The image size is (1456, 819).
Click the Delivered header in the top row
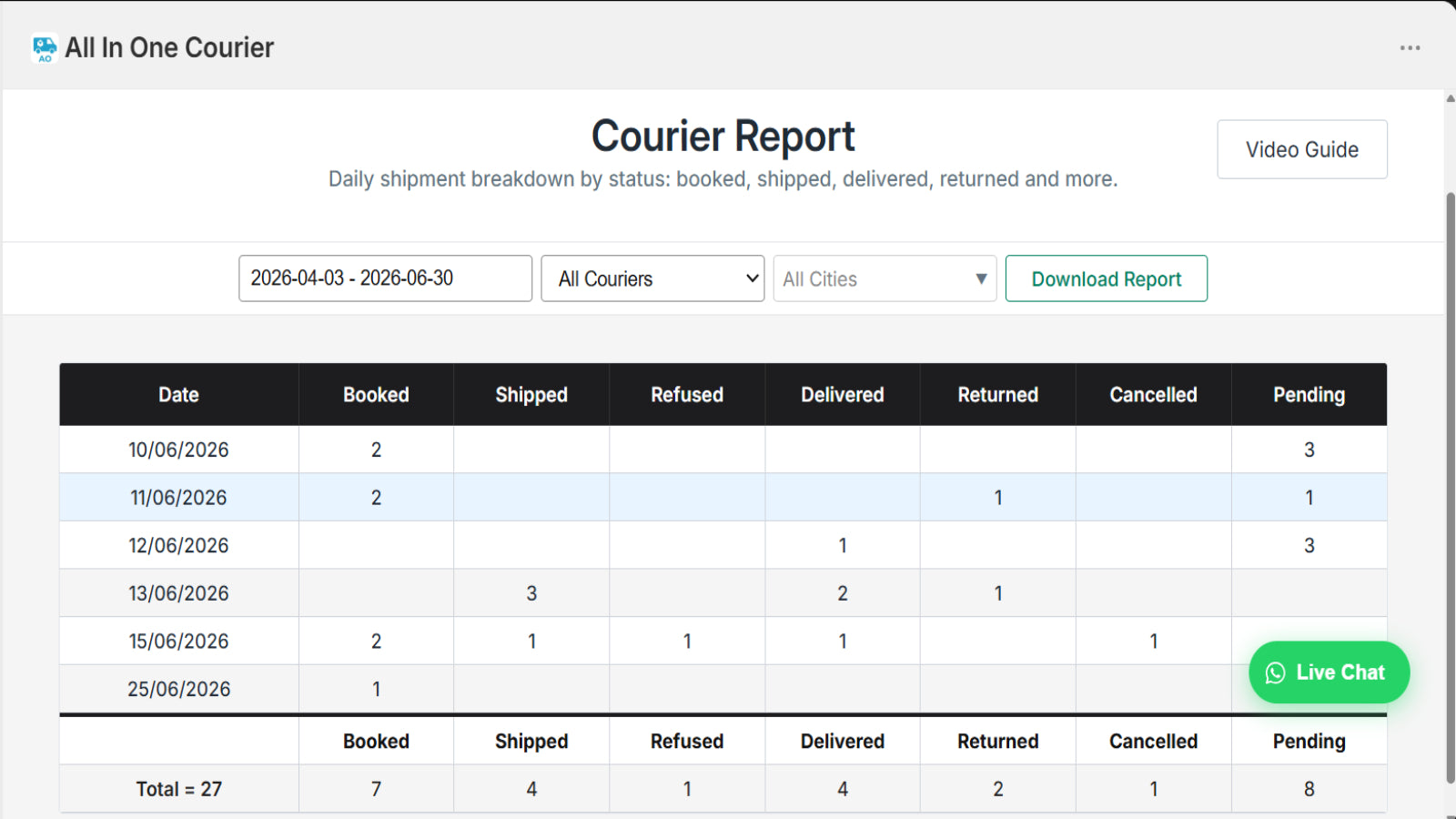click(x=843, y=395)
